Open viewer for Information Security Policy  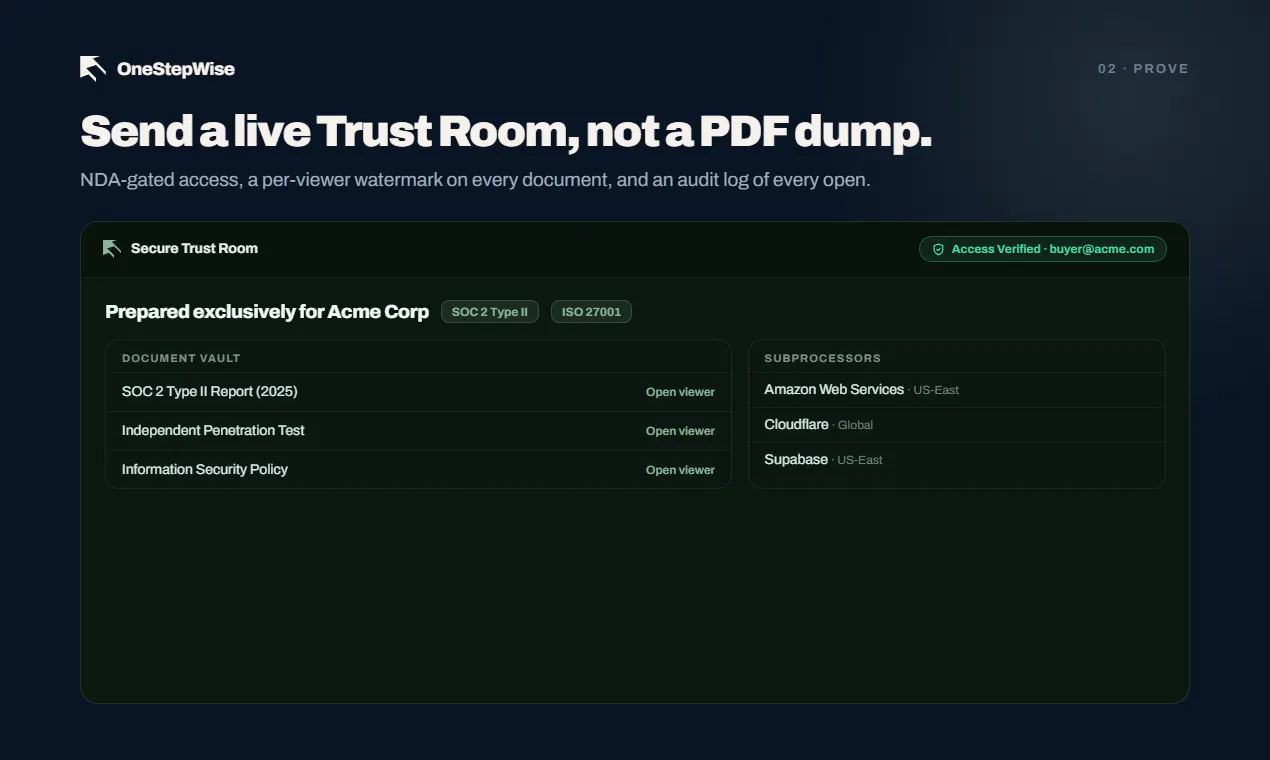pyautogui.click(x=680, y=470)
